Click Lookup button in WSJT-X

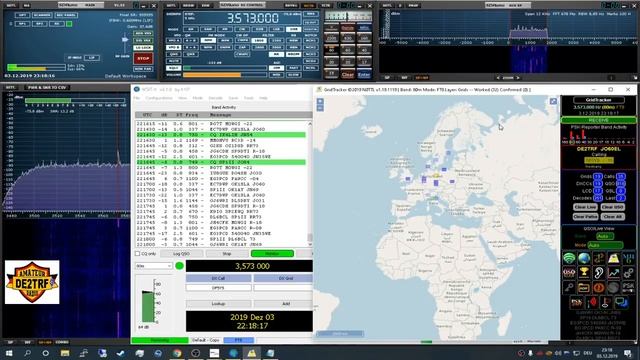[x=218, y=304]
